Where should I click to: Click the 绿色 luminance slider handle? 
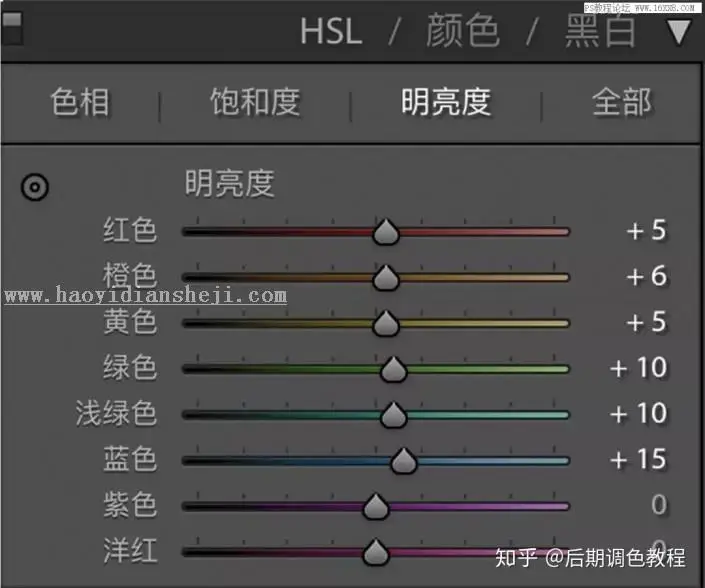393,369
